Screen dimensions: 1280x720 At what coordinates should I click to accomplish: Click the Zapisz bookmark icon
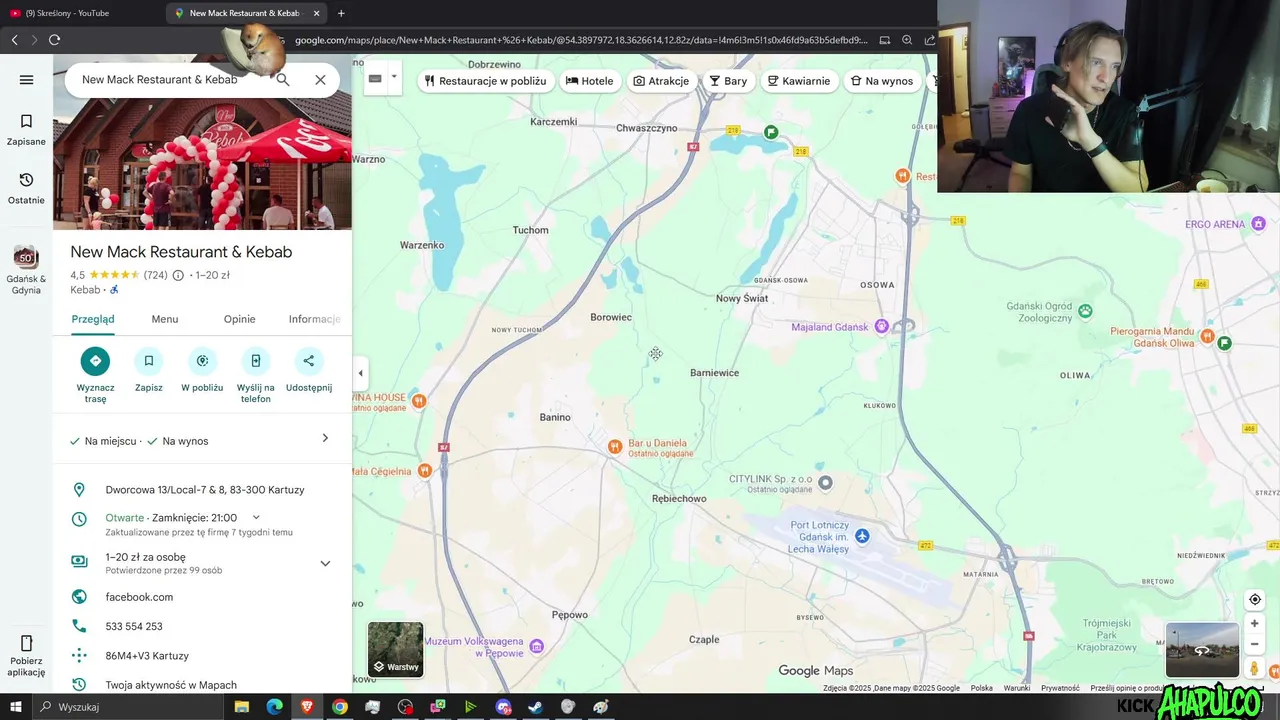click(x=149, y=361)
